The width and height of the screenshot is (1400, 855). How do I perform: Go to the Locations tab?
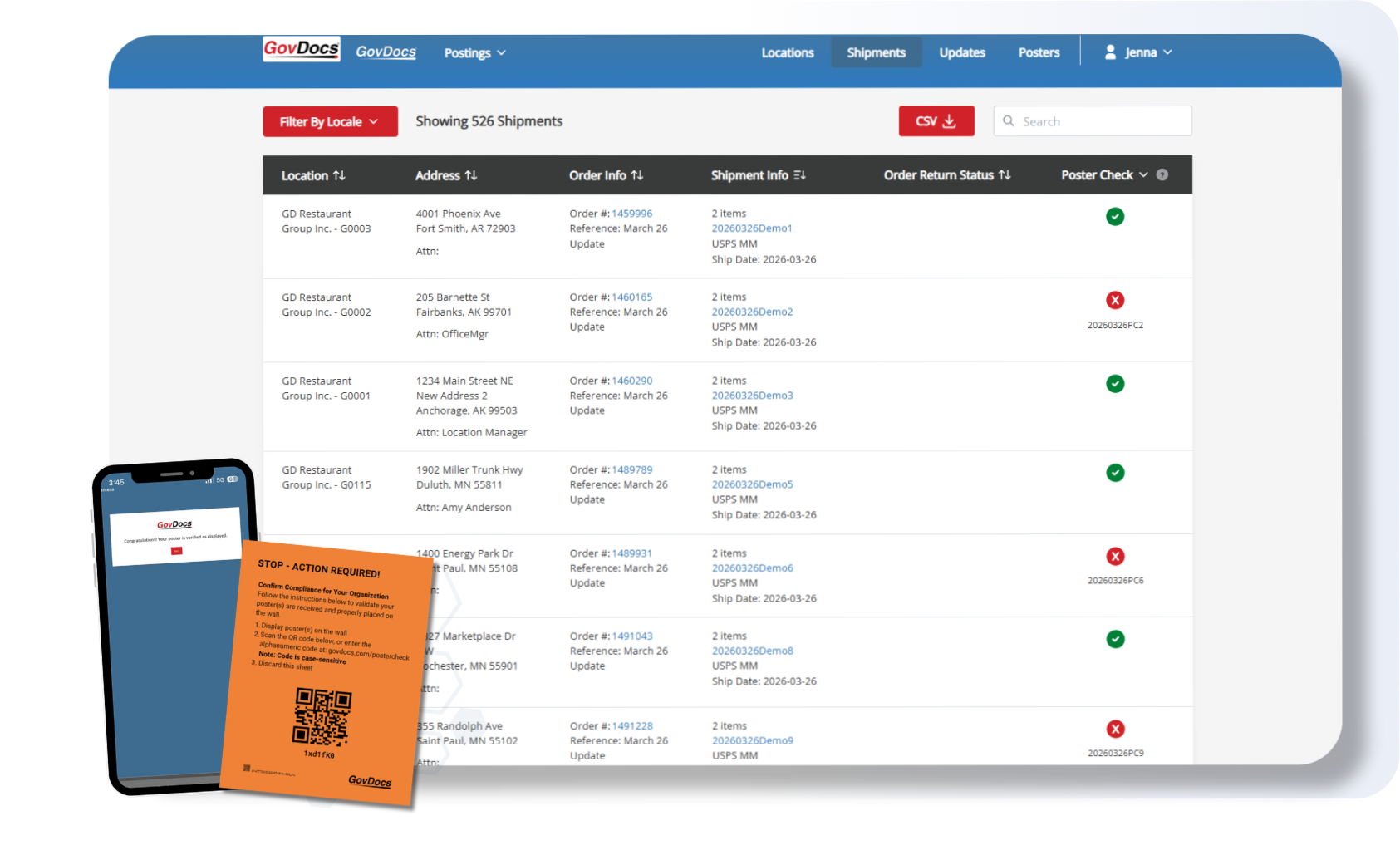point(787,52)
